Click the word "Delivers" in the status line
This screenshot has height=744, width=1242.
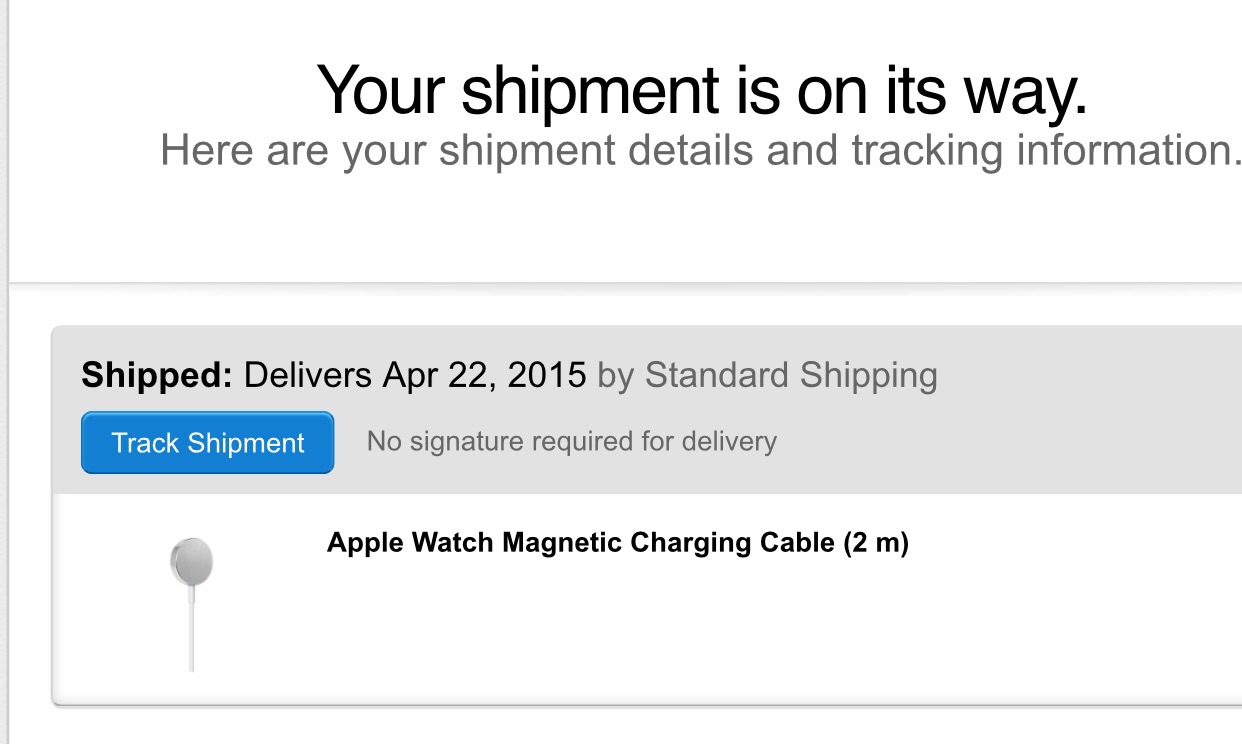(308, 376)
